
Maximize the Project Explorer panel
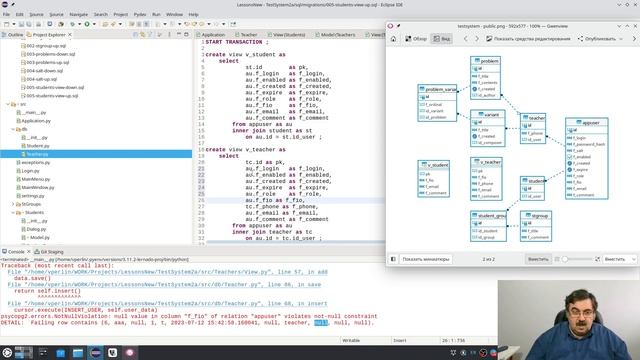187,35
